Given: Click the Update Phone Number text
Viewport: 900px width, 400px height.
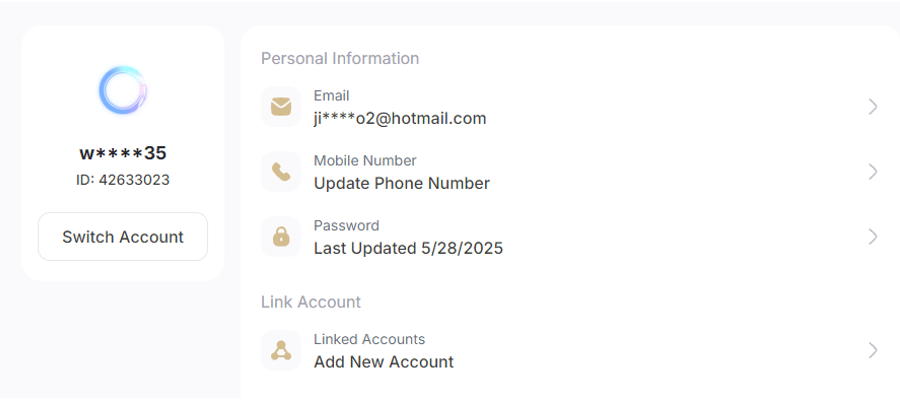Looking at the screenshot, I should click(402, 184).
